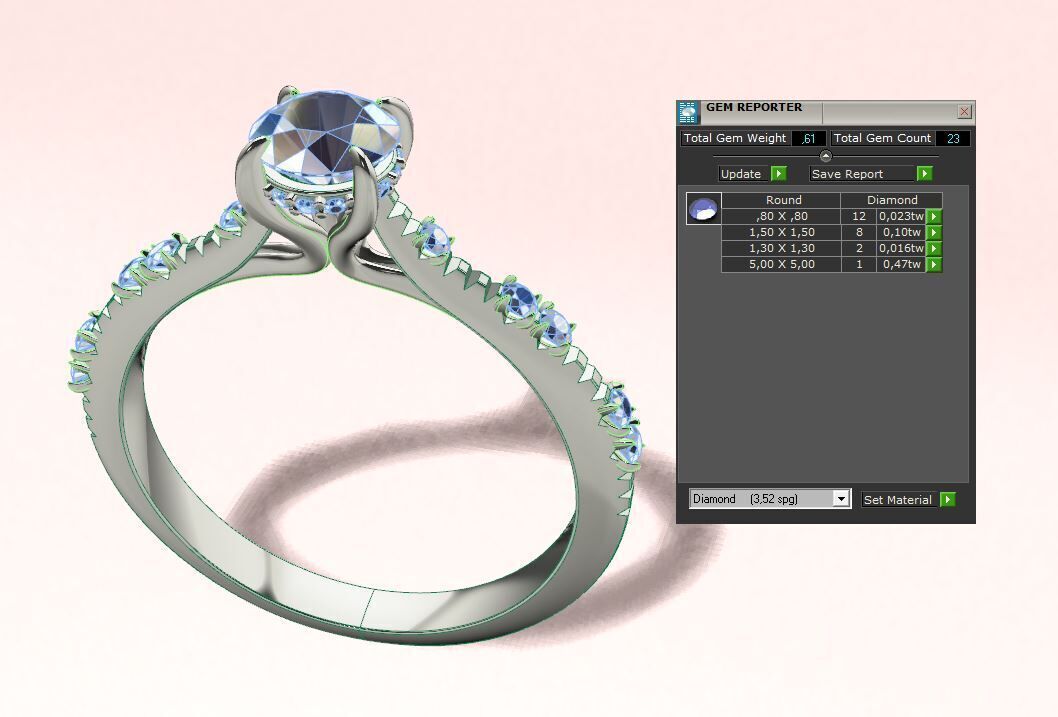The height and width of the screenshot is (717, 1058).
Task: Click the Diamond column header
Action: point(891,200)
